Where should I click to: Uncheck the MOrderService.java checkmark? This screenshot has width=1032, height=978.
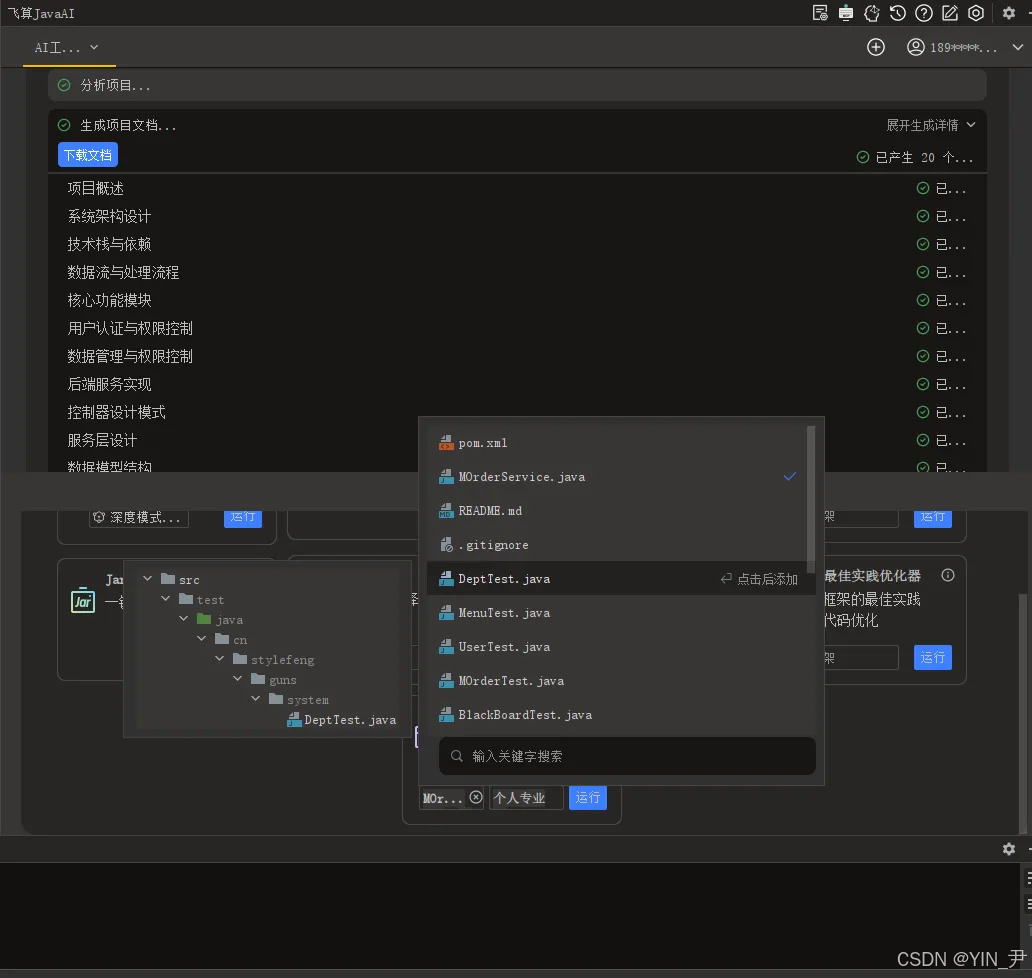point(790,476)
